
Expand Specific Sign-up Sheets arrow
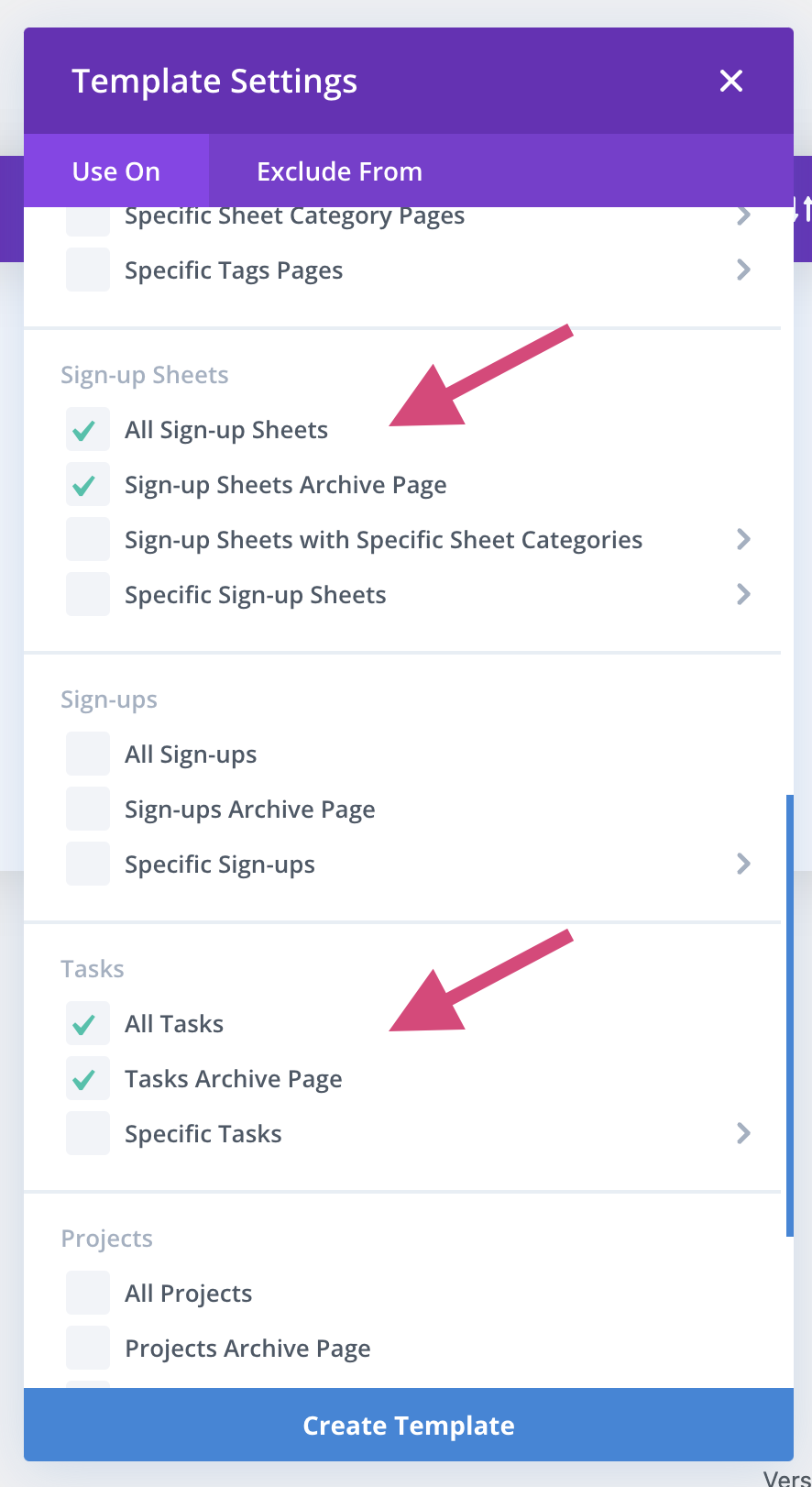coord(744,594)
